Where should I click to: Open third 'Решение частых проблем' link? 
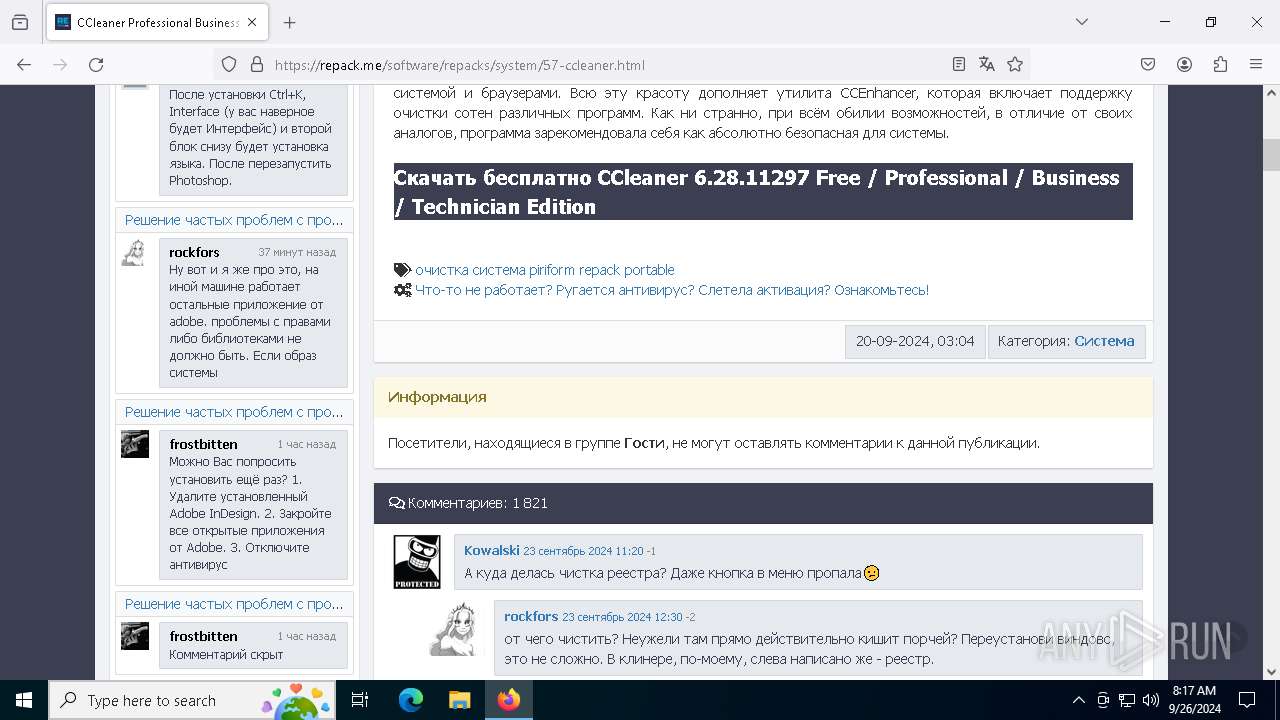(234, 604)
